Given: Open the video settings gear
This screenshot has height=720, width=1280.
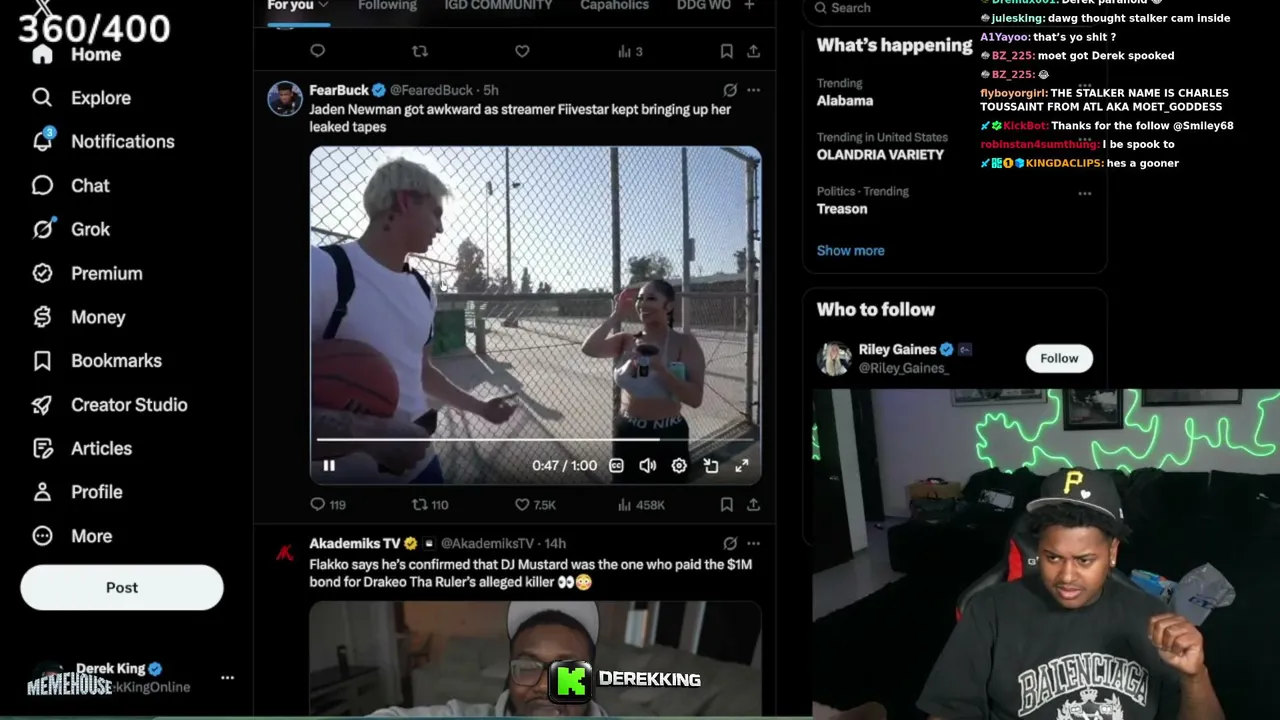Looking at the screenshot, I should [679, 466].
